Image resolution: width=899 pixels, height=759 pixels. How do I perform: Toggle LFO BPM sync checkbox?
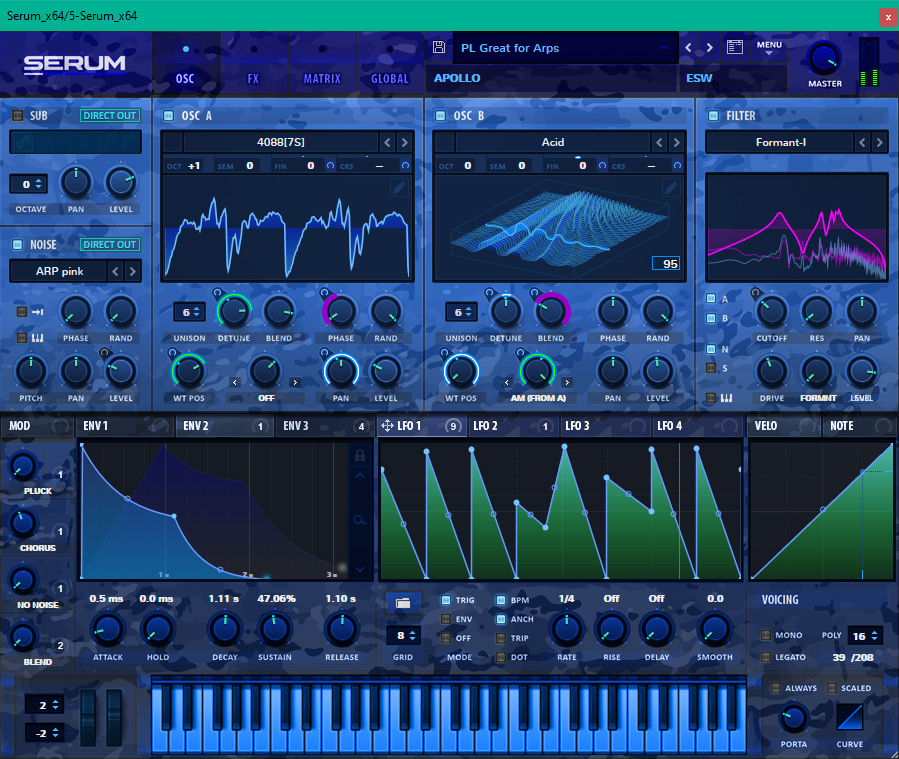(501, 600)
